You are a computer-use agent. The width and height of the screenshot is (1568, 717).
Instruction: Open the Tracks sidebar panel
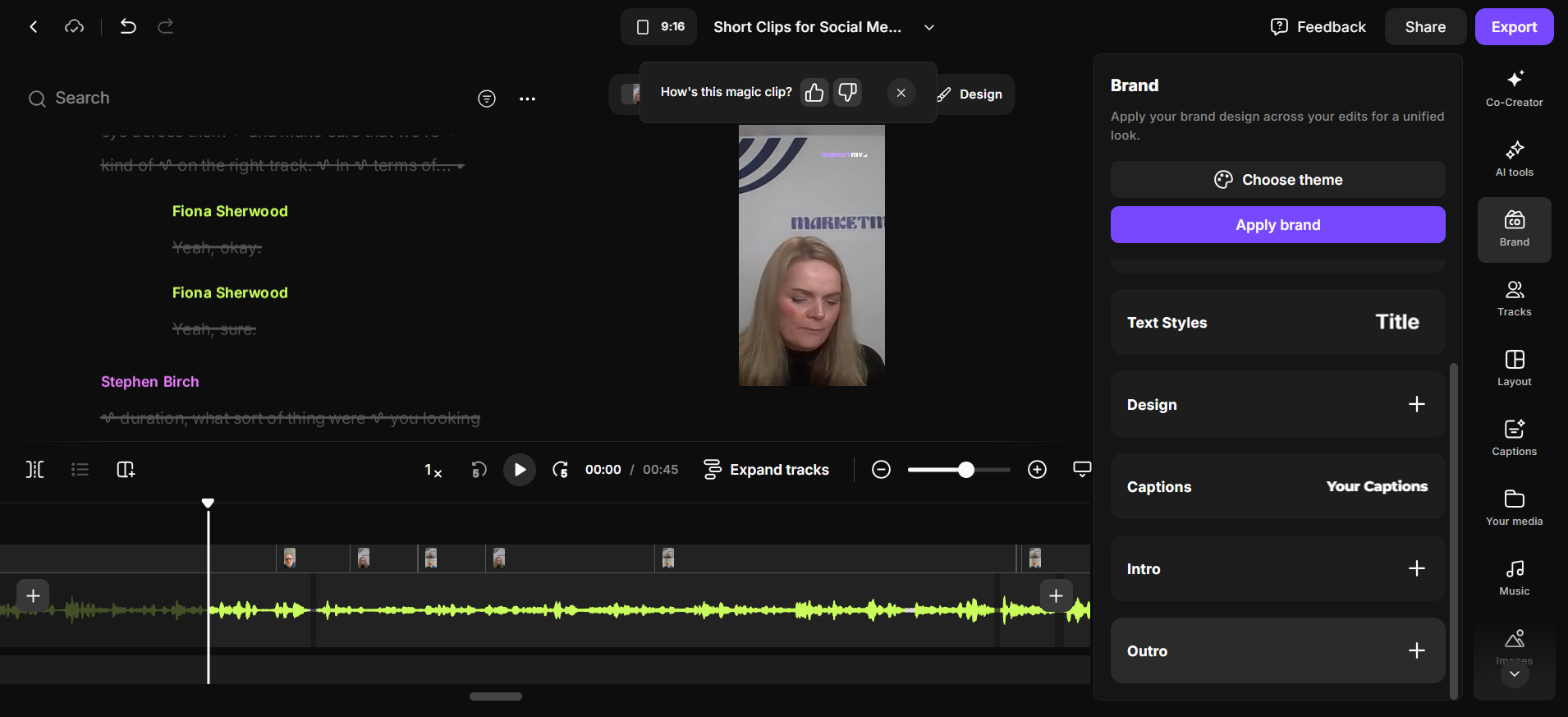click(x=1514, y=298)
